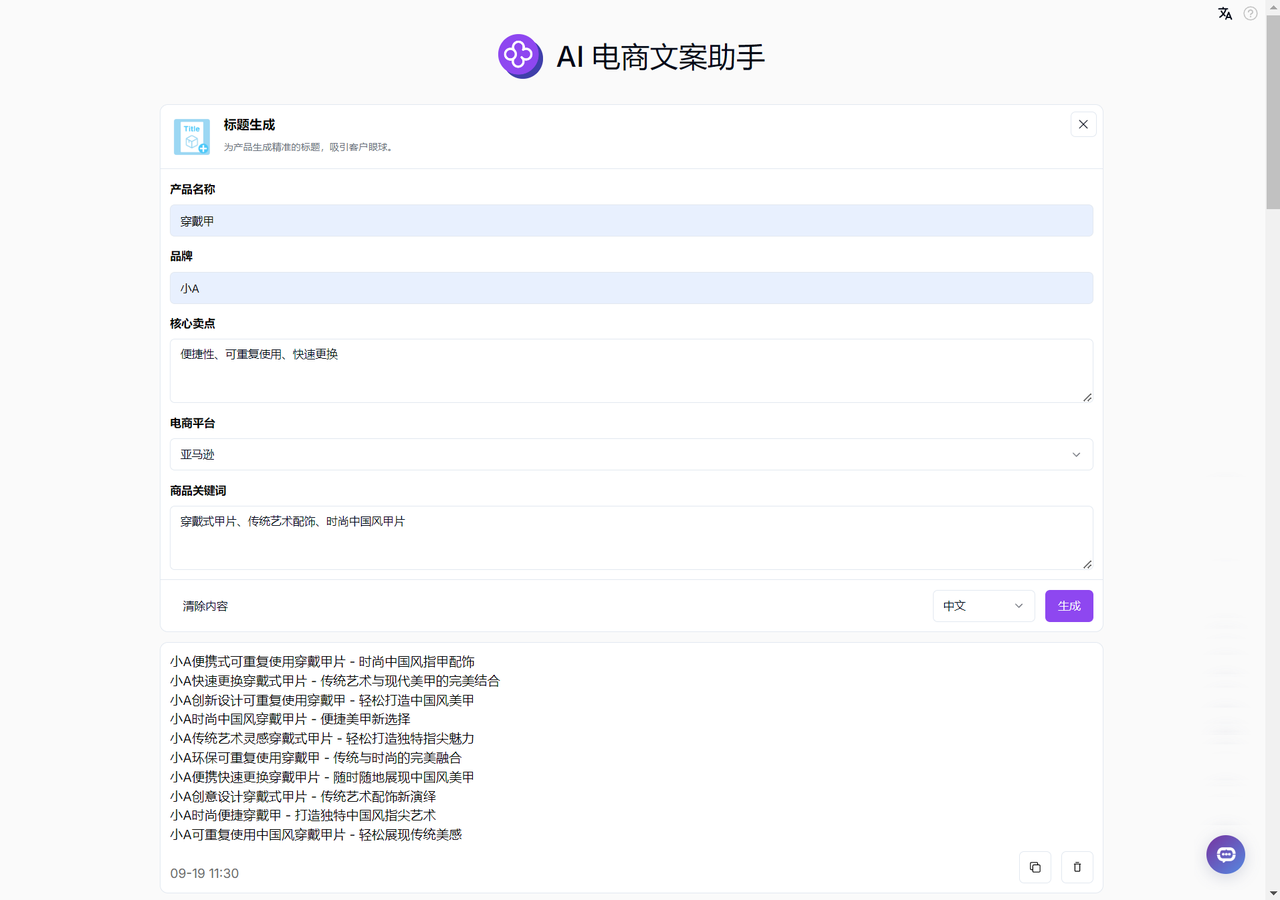Click the 商品关键词 label

pos(198,490)
